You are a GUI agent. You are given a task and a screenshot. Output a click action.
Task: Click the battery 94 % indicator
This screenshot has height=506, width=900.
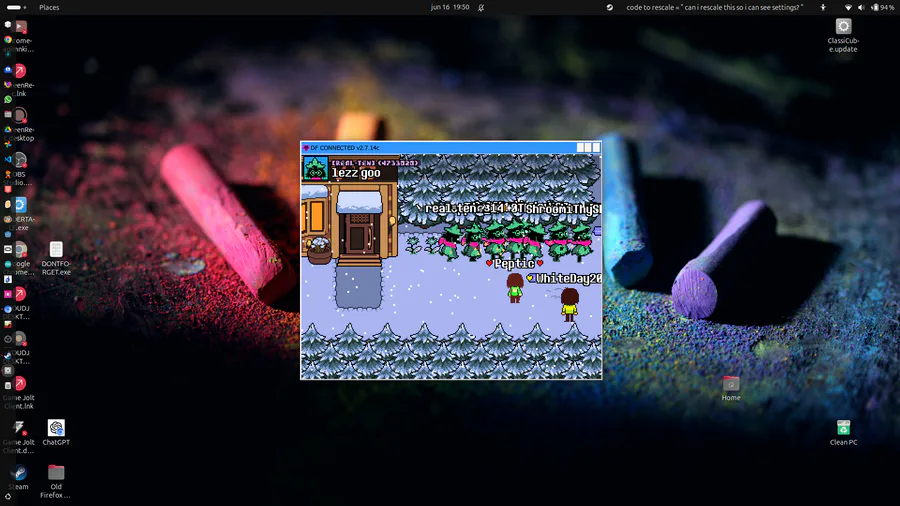click(882, 7)
